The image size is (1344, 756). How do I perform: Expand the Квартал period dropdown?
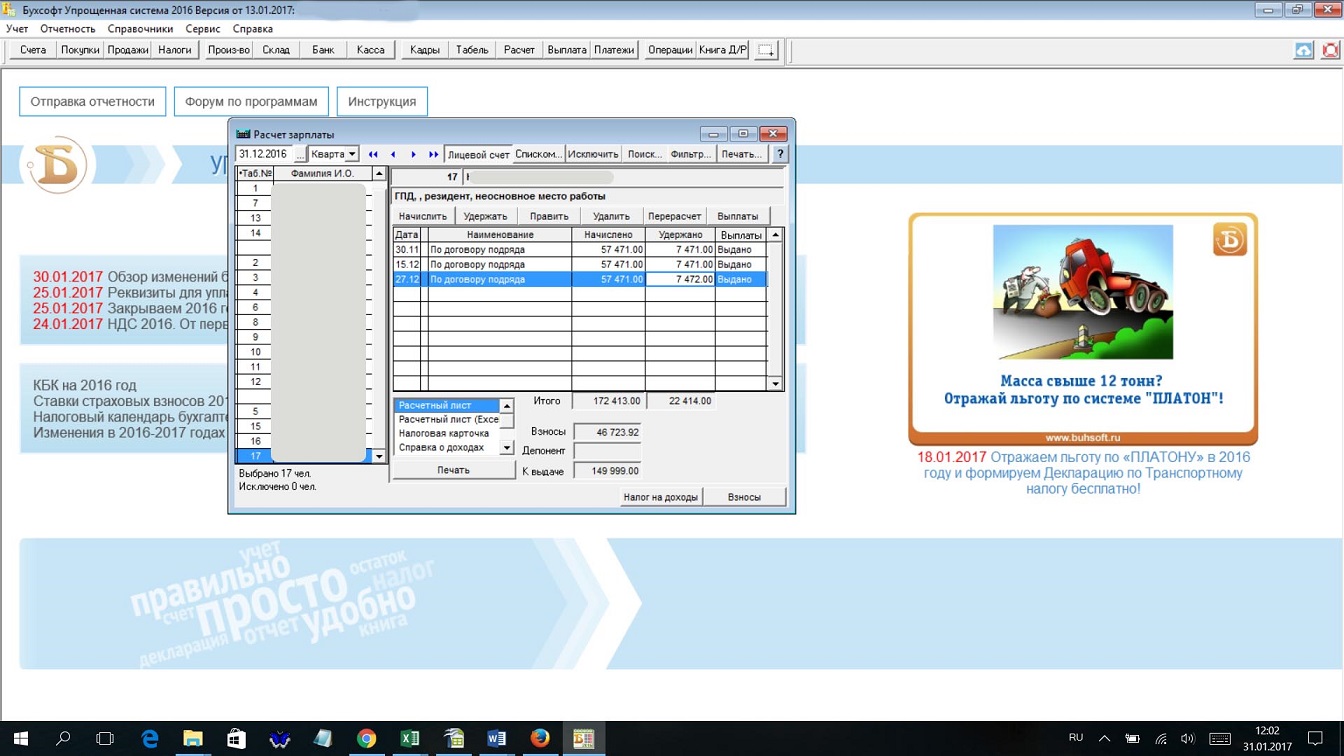(352, 155)
